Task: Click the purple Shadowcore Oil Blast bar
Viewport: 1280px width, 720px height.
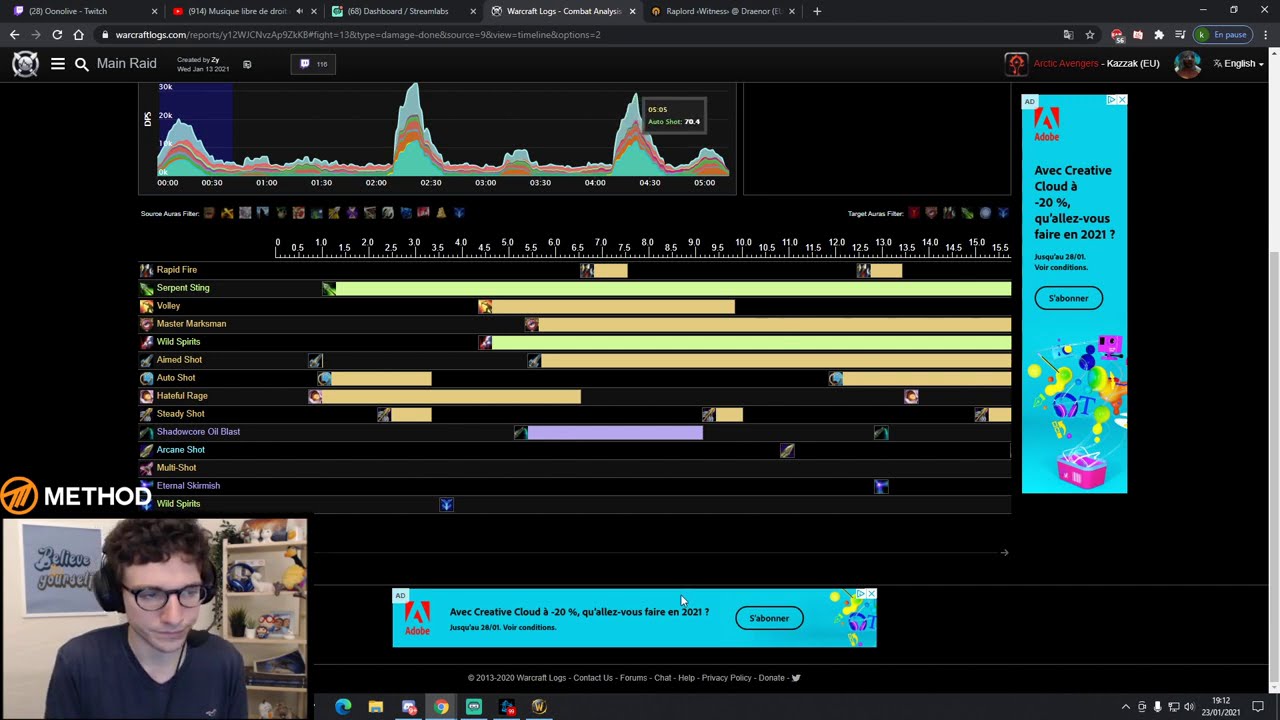Action: (x=615, y=432)
